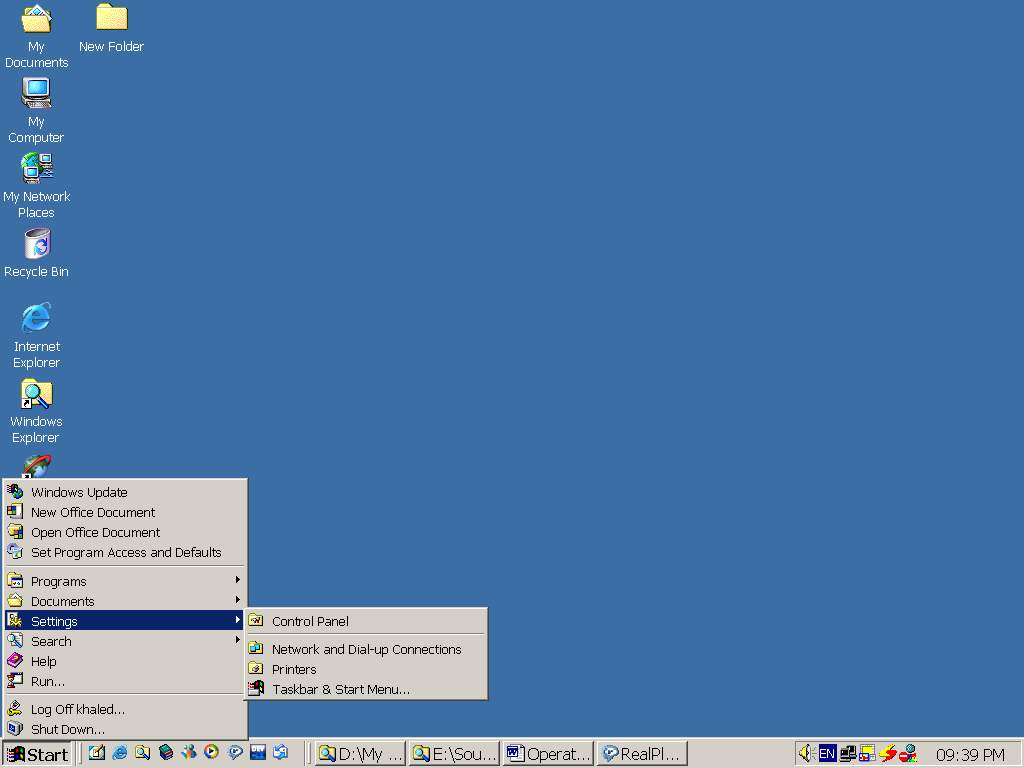Choose New Office Document
This screenshot has width=1024, height=768.
tap(125, 513)
